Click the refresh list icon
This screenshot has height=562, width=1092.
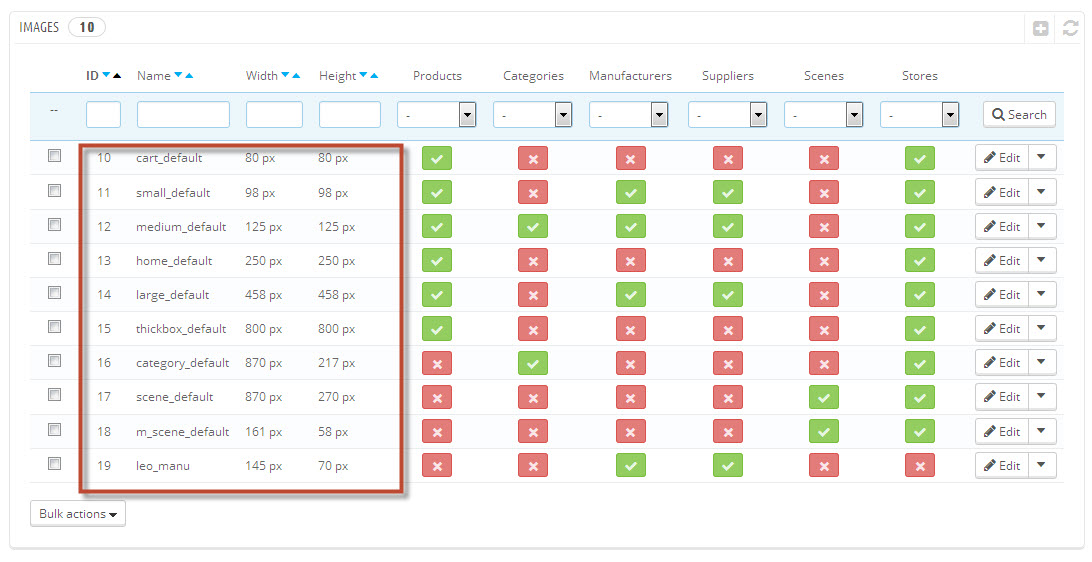1070,28
